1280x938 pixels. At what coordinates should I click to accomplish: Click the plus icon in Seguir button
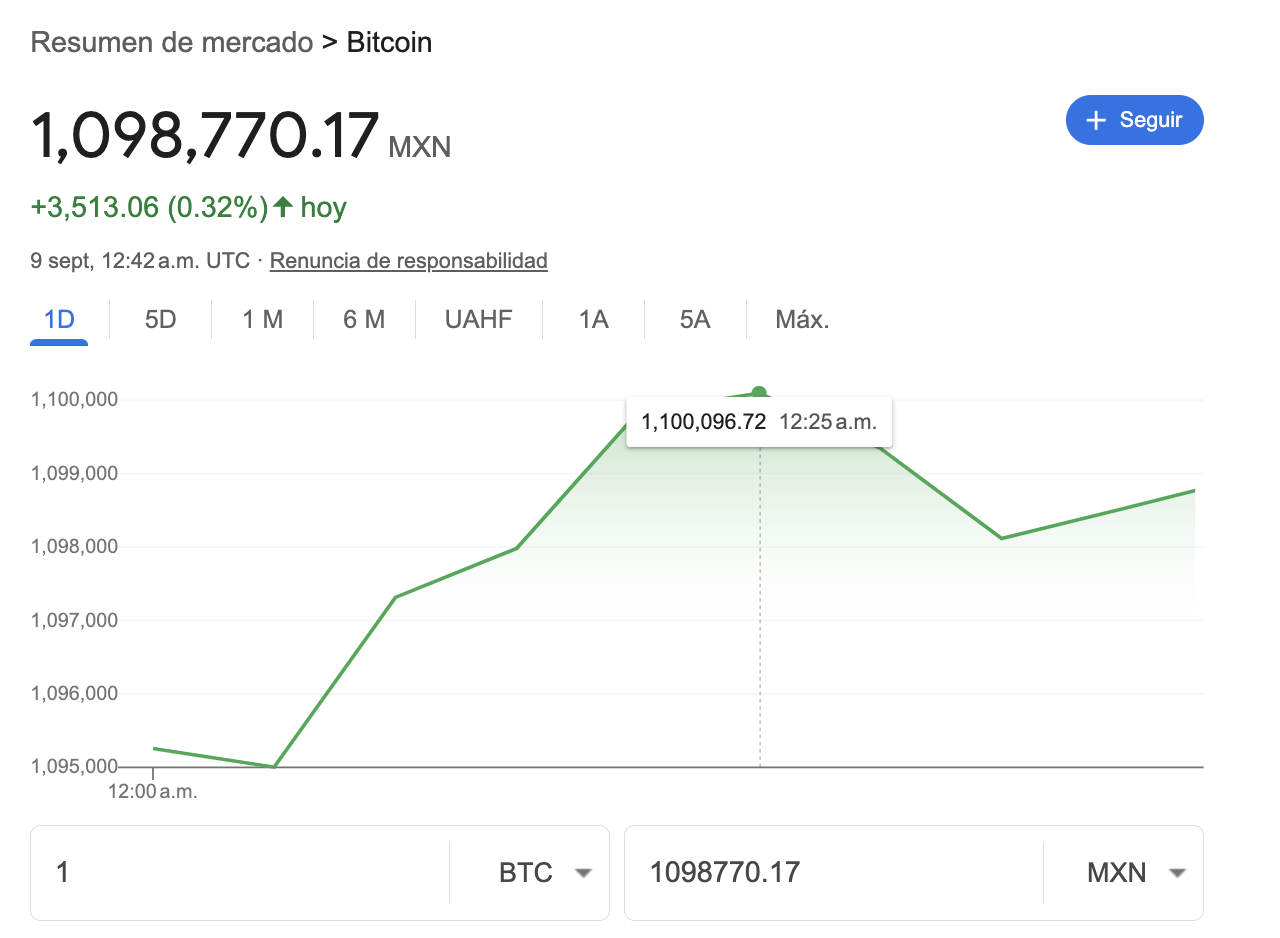[1096, 120]
